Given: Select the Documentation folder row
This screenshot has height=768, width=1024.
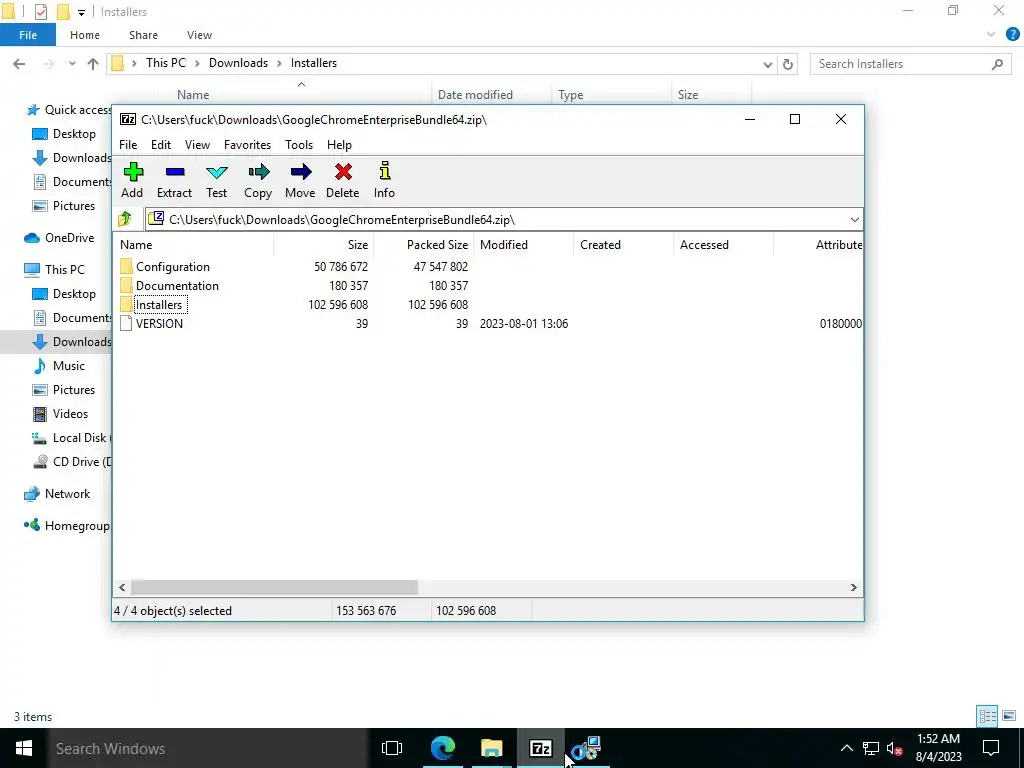Looking at the screenshot, I should (487, 285).
